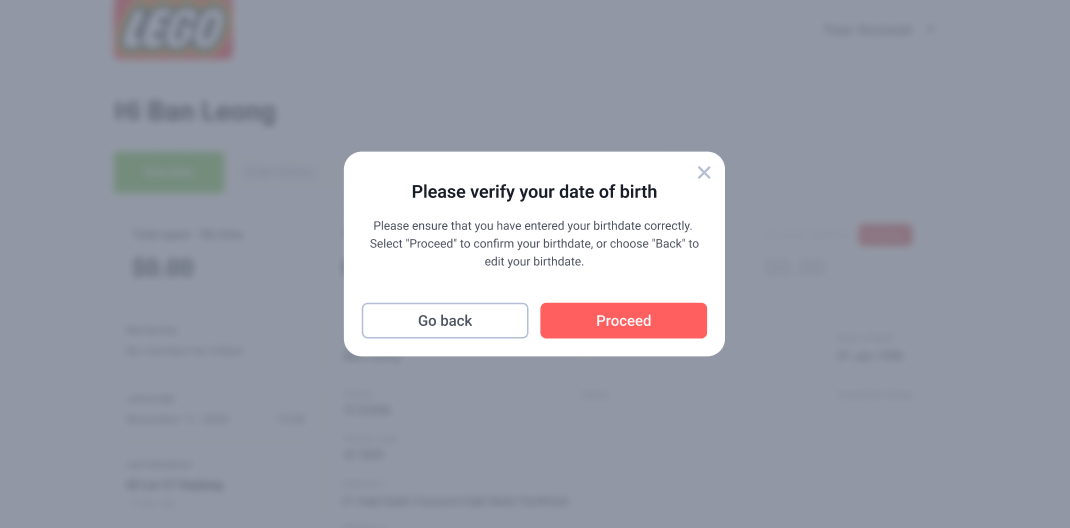Switch to the tab beside the green button
Viewport: 1070px width, 528px height.
point(280,173)
